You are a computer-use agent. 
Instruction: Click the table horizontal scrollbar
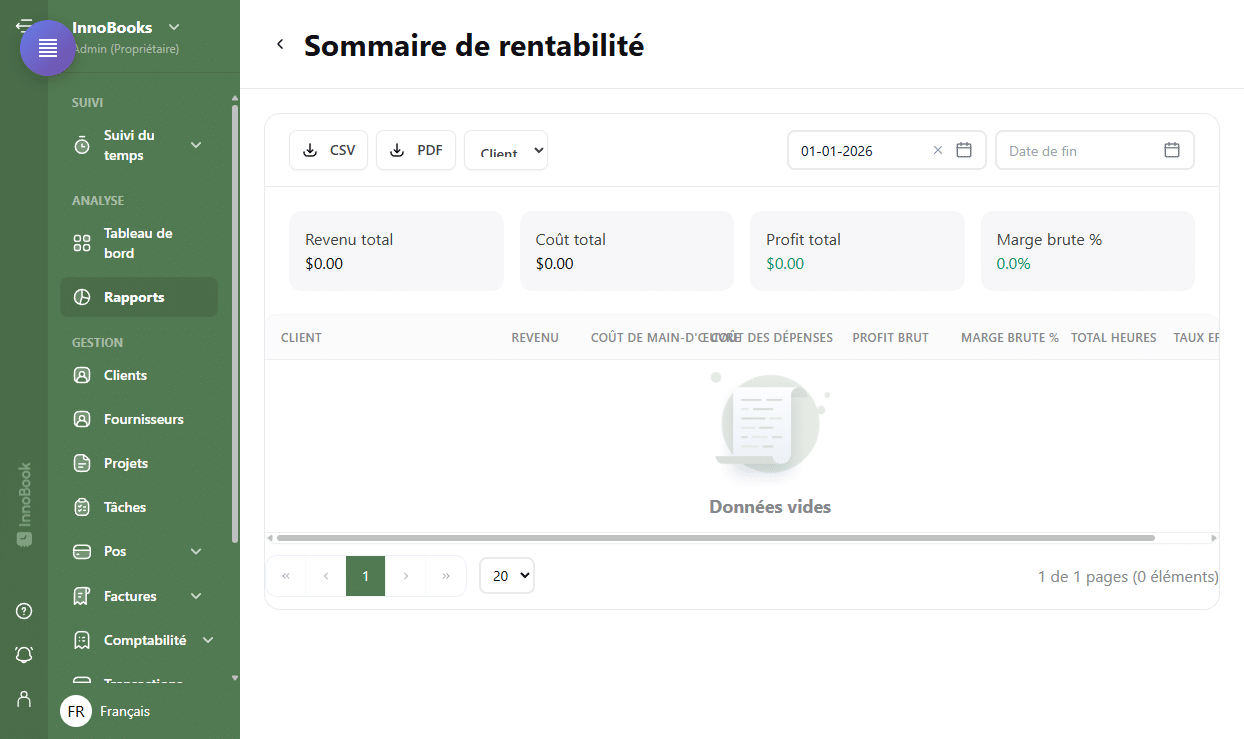716,538
